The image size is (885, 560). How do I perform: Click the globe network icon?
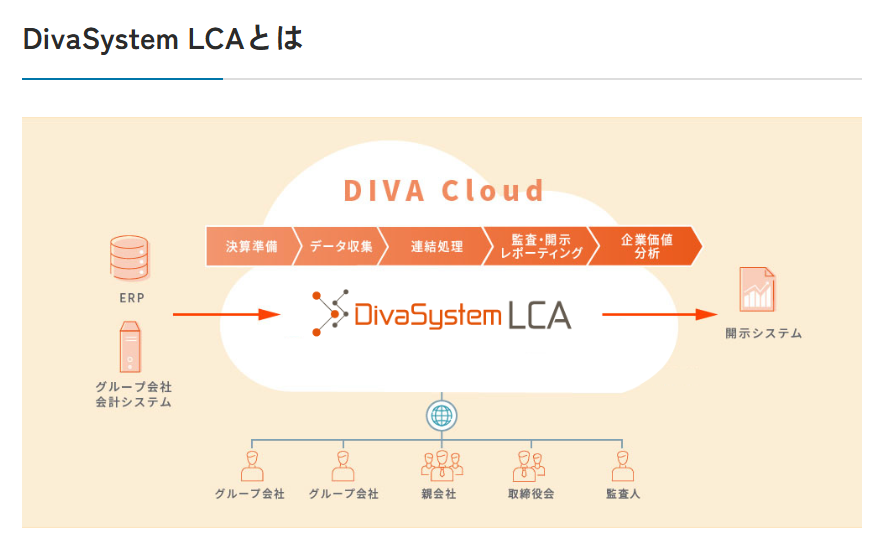[x=440, y=414]
